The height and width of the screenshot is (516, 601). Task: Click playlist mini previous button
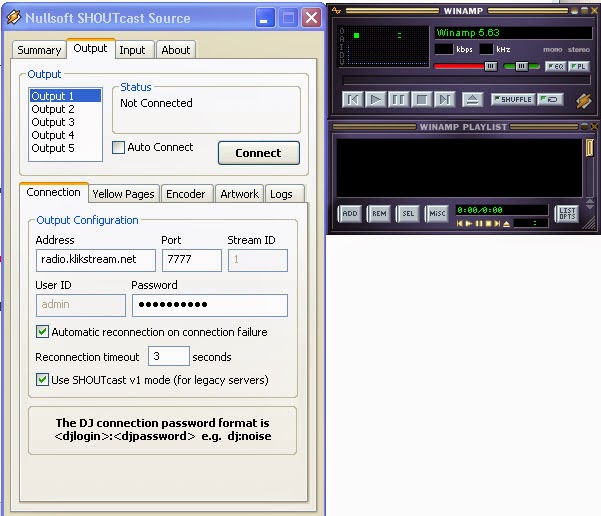(x=460, y=223)
